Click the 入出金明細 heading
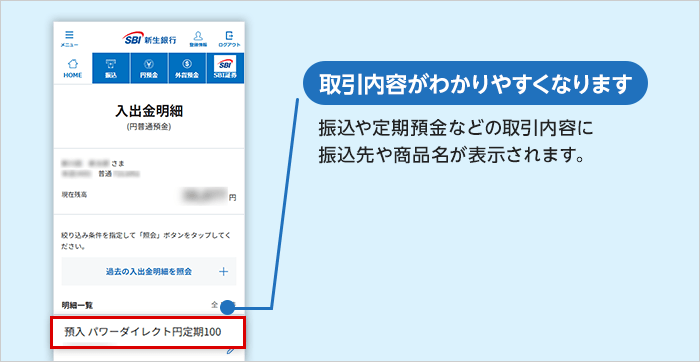This screenshot has width=700, height=362. (x=149, y=112)
